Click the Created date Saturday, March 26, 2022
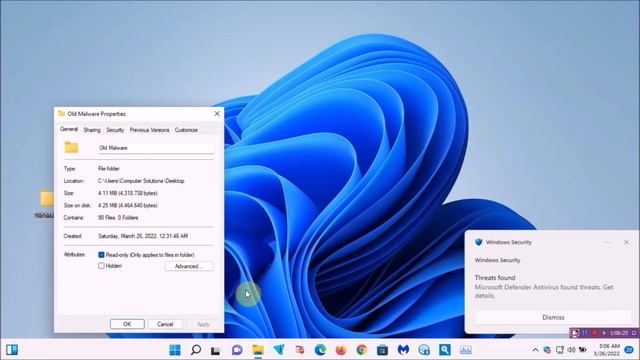This screenshot has height=360, width=640. (x=143, y=236)
